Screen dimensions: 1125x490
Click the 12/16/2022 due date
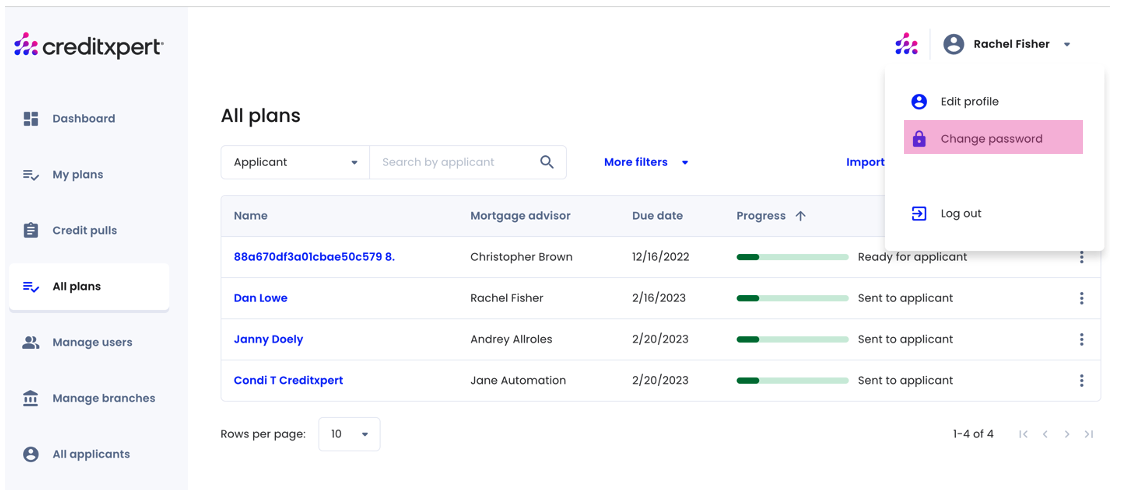(x=660, y=257)
